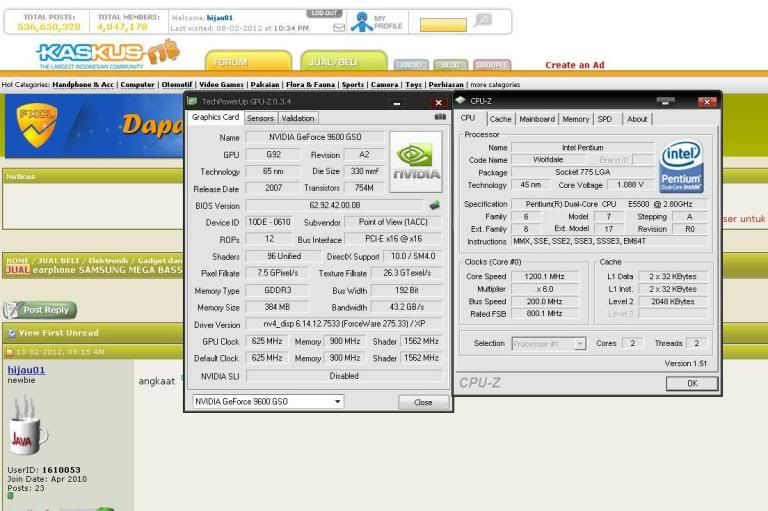The image size is (768, 511).
Task: Click the Core Speed value 1200.1 MHz
Action: (544, 276)
